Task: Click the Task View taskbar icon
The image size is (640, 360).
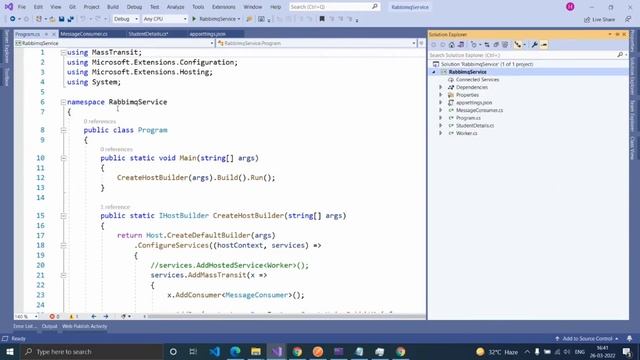Action: pyautogui.click(x=193, y=351)
